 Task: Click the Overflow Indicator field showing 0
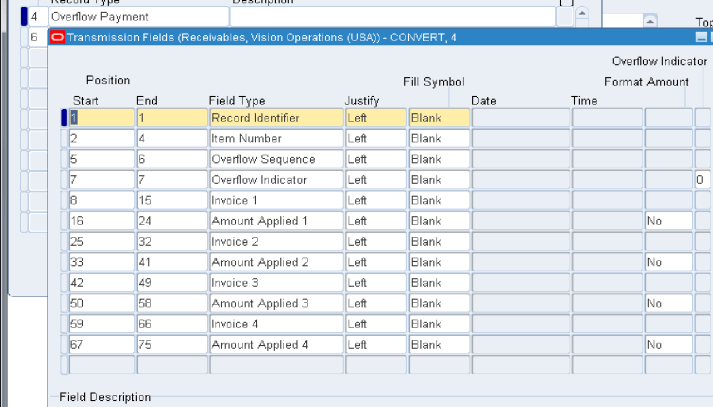tap(701, 180)
